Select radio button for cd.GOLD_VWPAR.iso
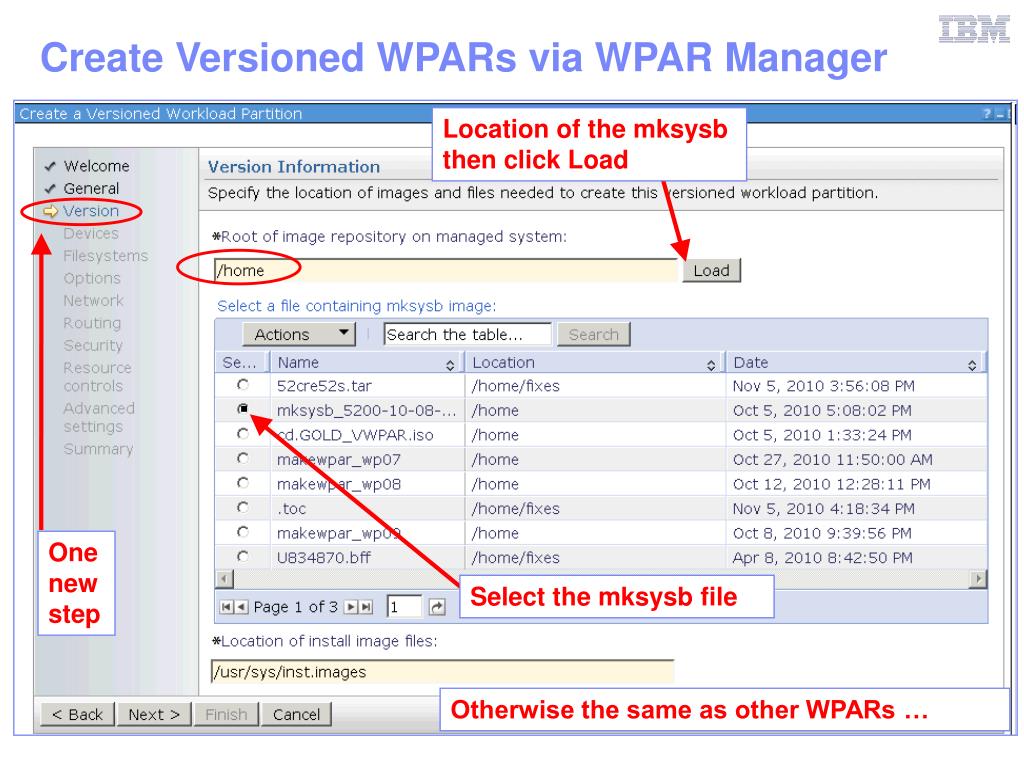This screenshot has width=1024, height=768. pos(243,434)
